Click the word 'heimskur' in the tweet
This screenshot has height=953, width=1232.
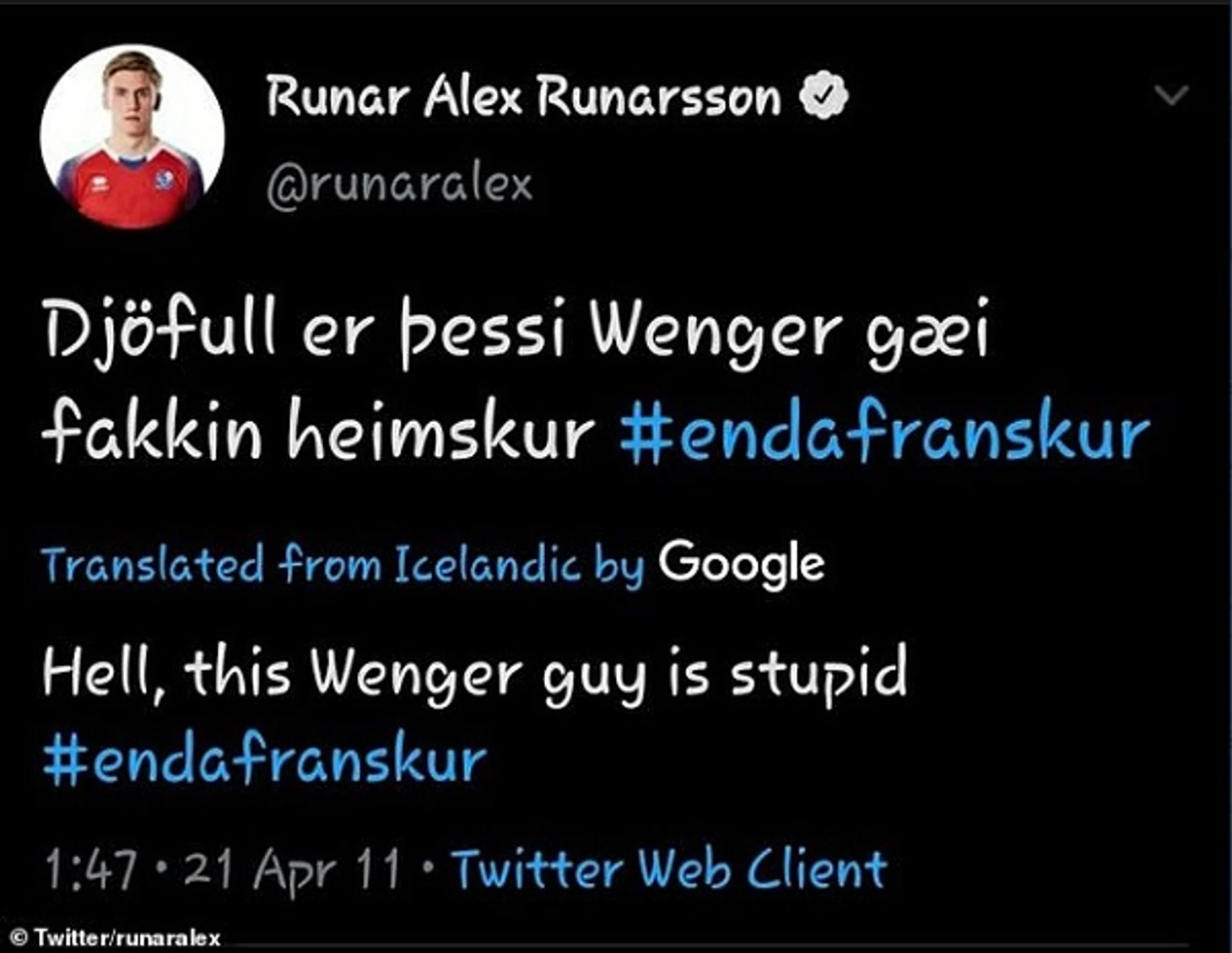(442, 434)
